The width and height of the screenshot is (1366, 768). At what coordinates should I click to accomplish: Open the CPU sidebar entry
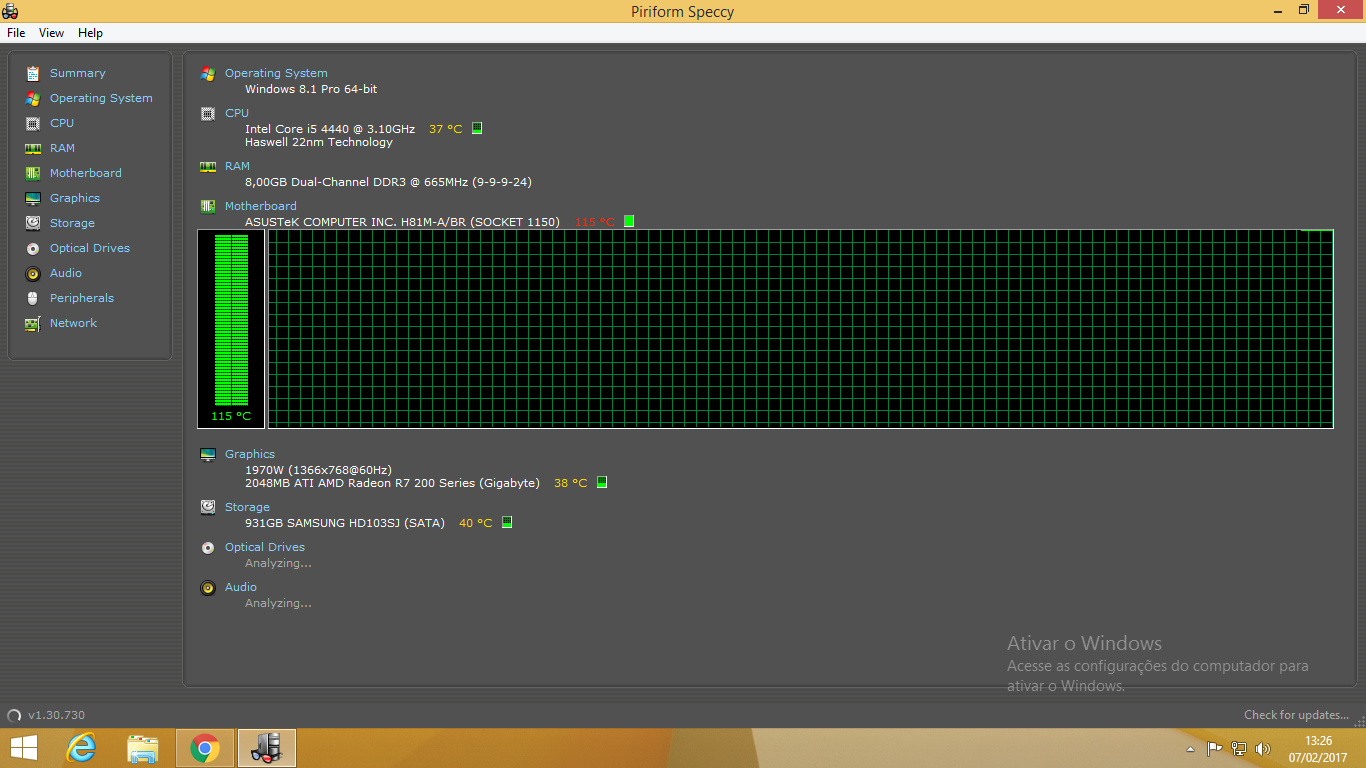pos(62,123)
